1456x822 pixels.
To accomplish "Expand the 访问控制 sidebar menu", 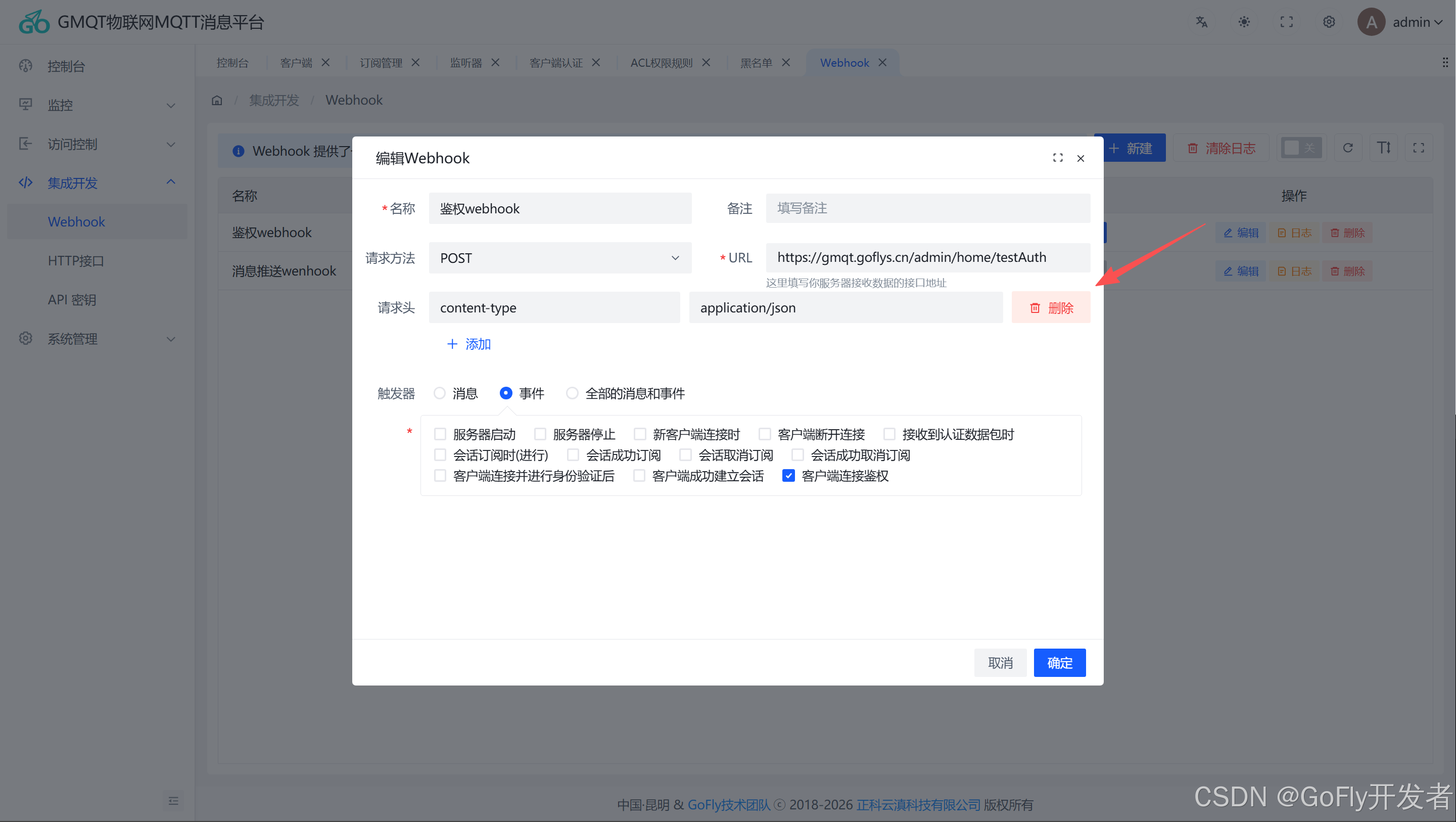I will [x=97, y=144].
